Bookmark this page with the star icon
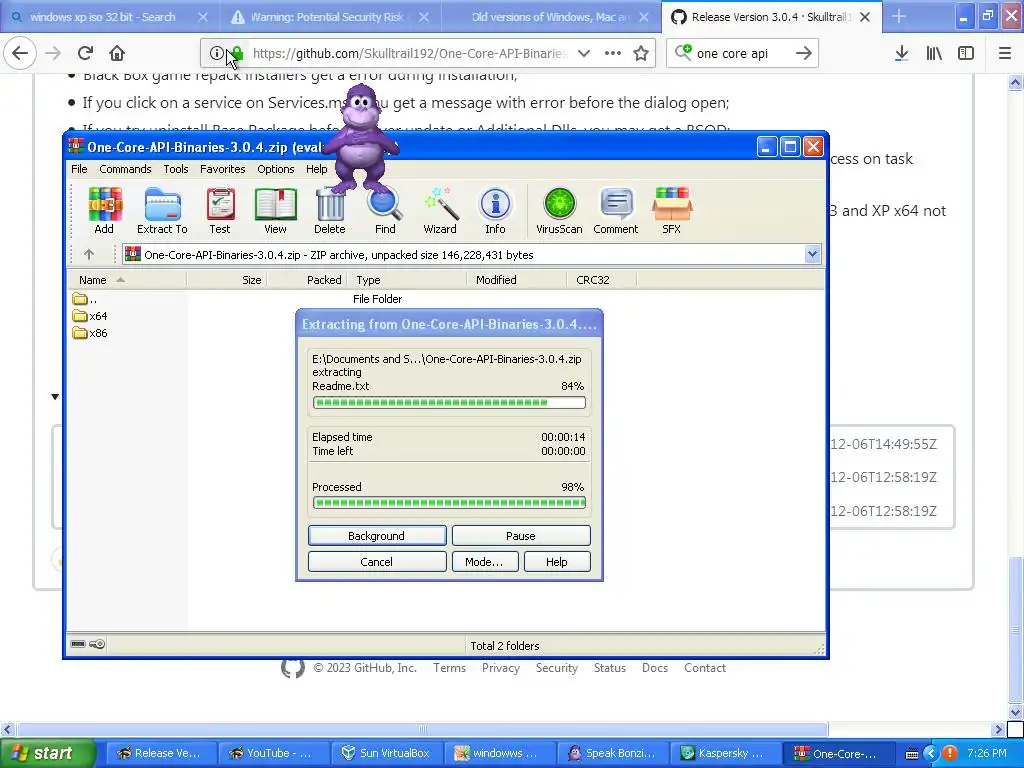Screen dimensions: 1024x768 tap(641, 53)
